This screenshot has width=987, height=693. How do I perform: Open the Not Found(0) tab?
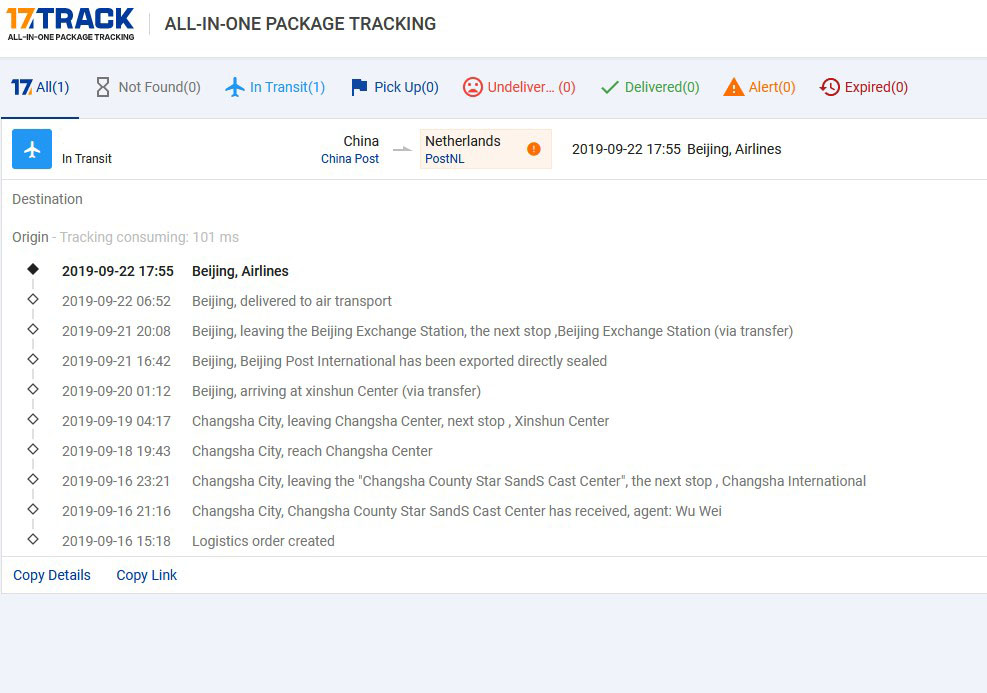pos(148,87)
